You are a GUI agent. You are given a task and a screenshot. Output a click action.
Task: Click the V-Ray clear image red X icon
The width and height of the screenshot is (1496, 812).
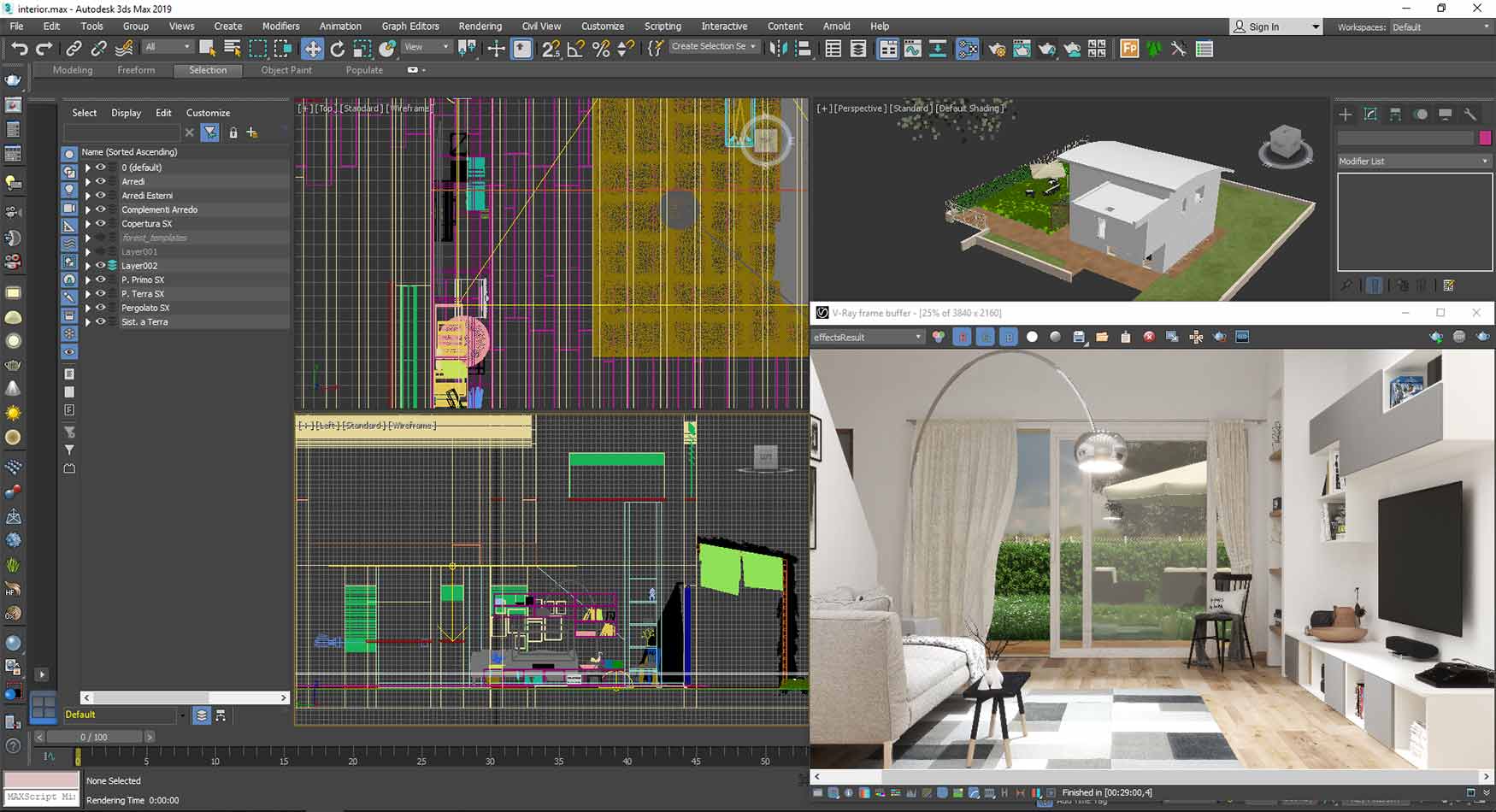(x=1149, y=337)
